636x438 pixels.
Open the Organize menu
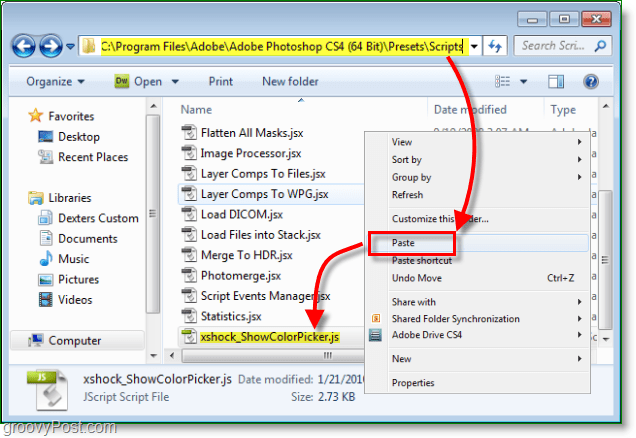56,82
